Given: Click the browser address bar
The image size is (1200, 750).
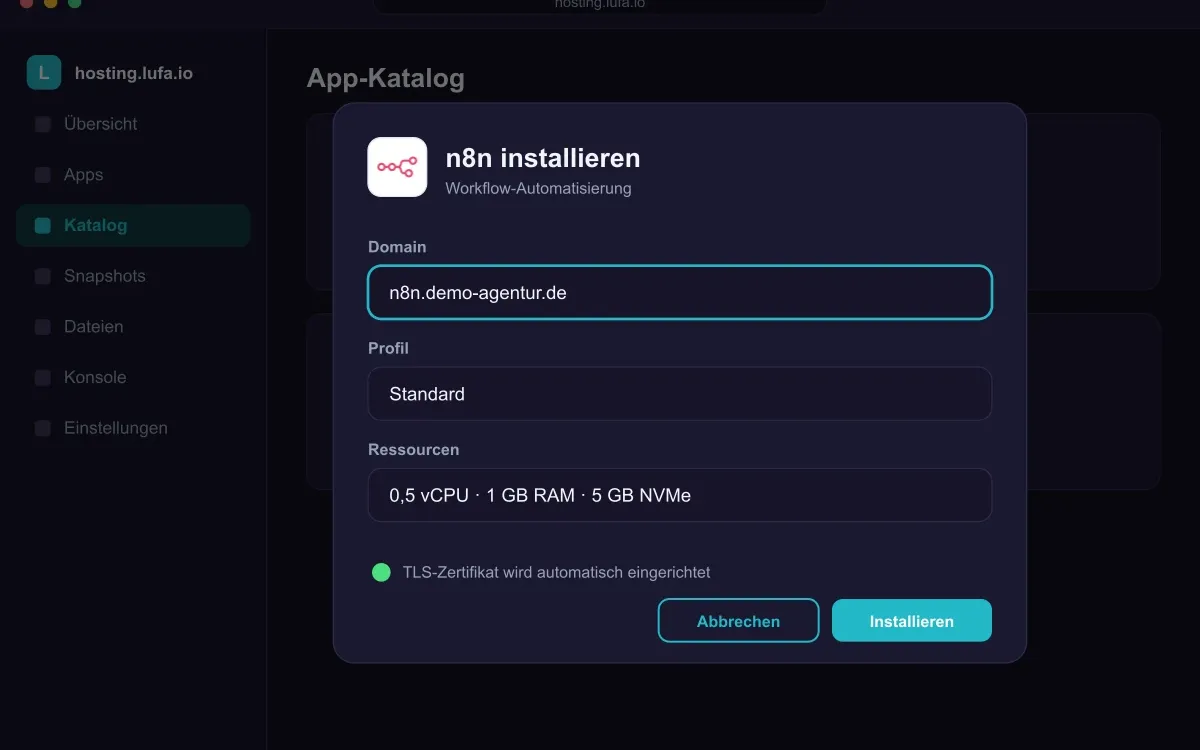Looking at the screenshot, I should (600, 5).
